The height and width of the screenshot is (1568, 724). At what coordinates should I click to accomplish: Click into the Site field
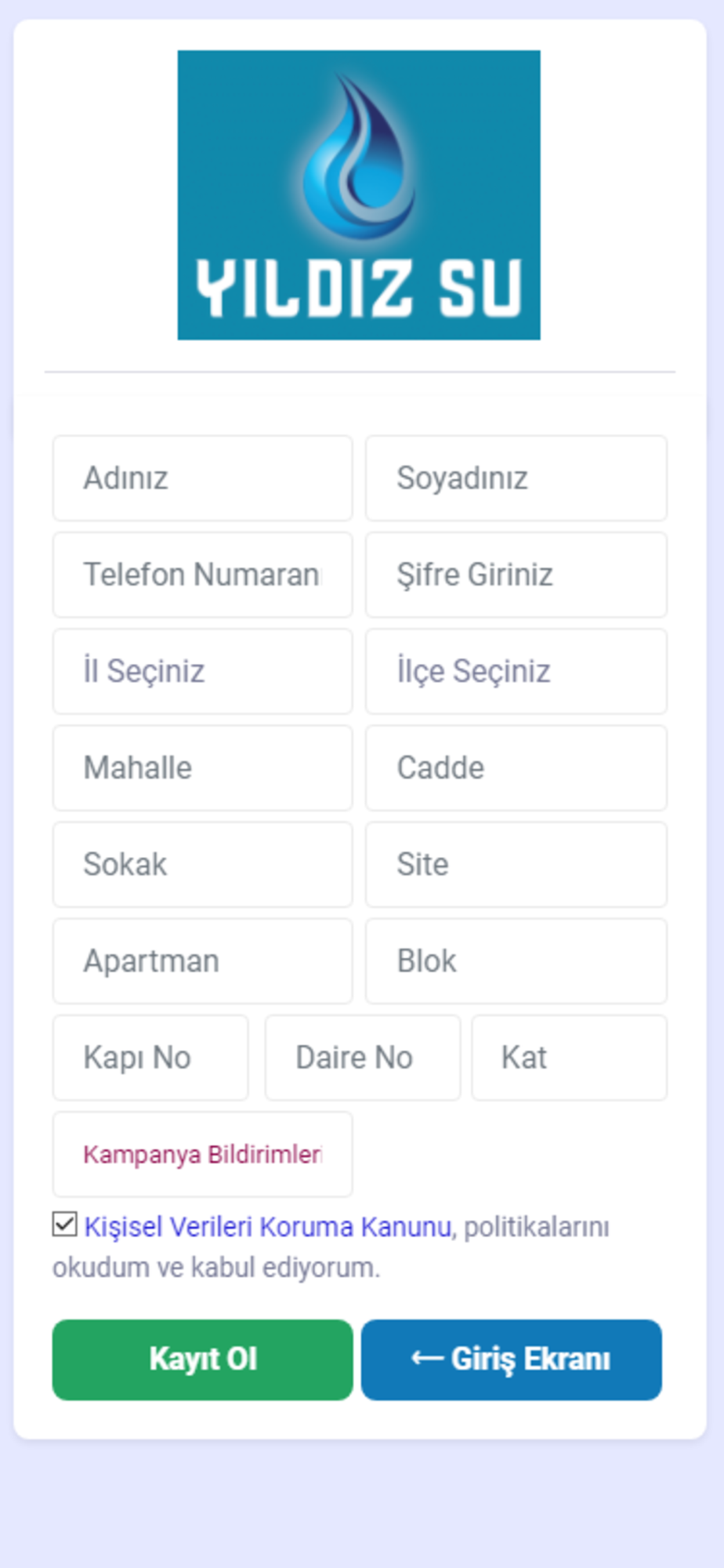click(516, 864)
